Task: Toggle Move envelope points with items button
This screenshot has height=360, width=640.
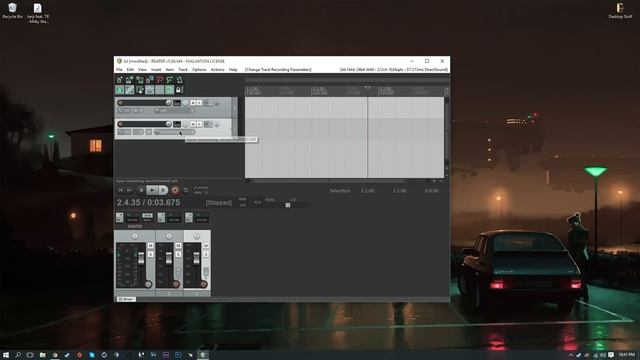Action: pos(149,90)
